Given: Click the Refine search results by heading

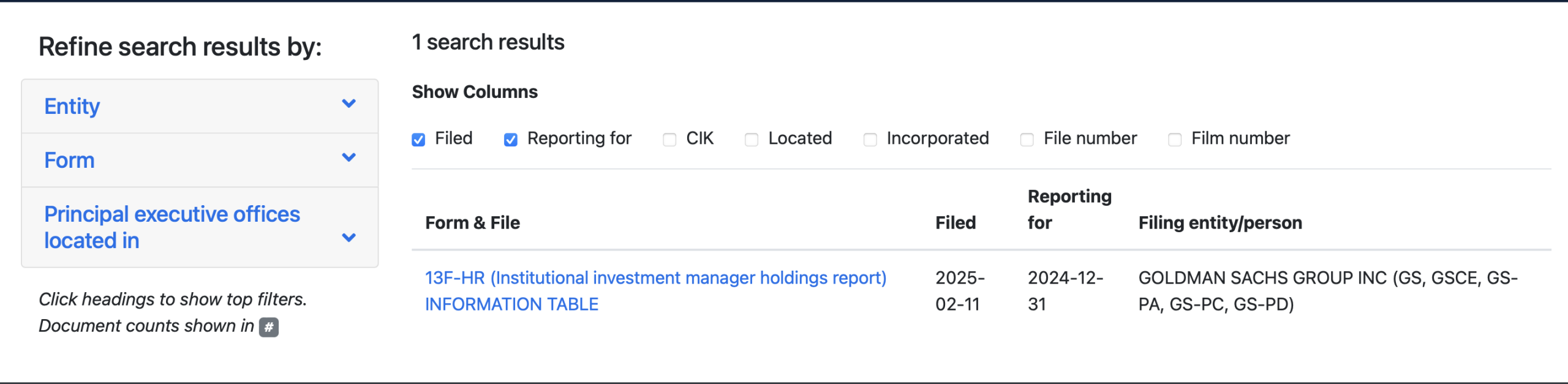Looking at the screenshot, I should point(180,47).
